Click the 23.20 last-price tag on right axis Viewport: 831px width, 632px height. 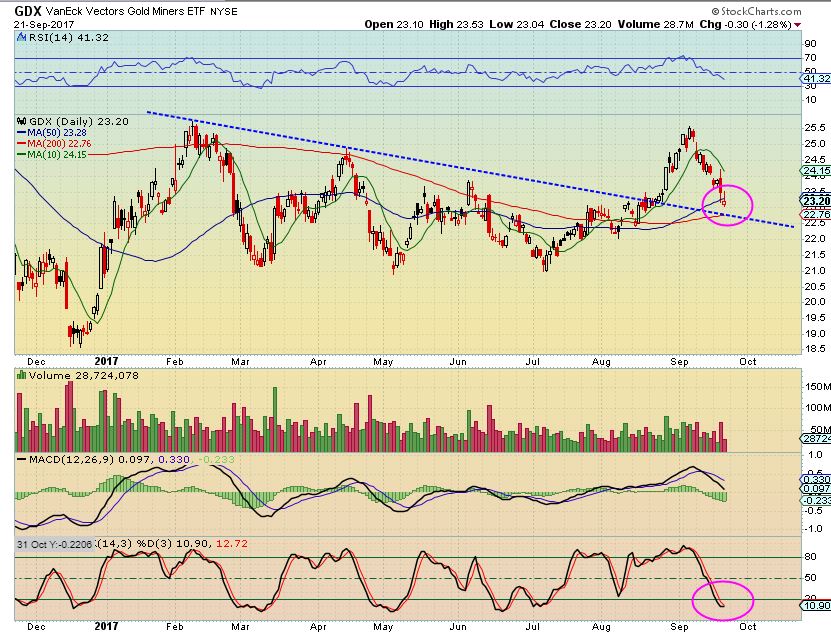[x=816, y=201]
